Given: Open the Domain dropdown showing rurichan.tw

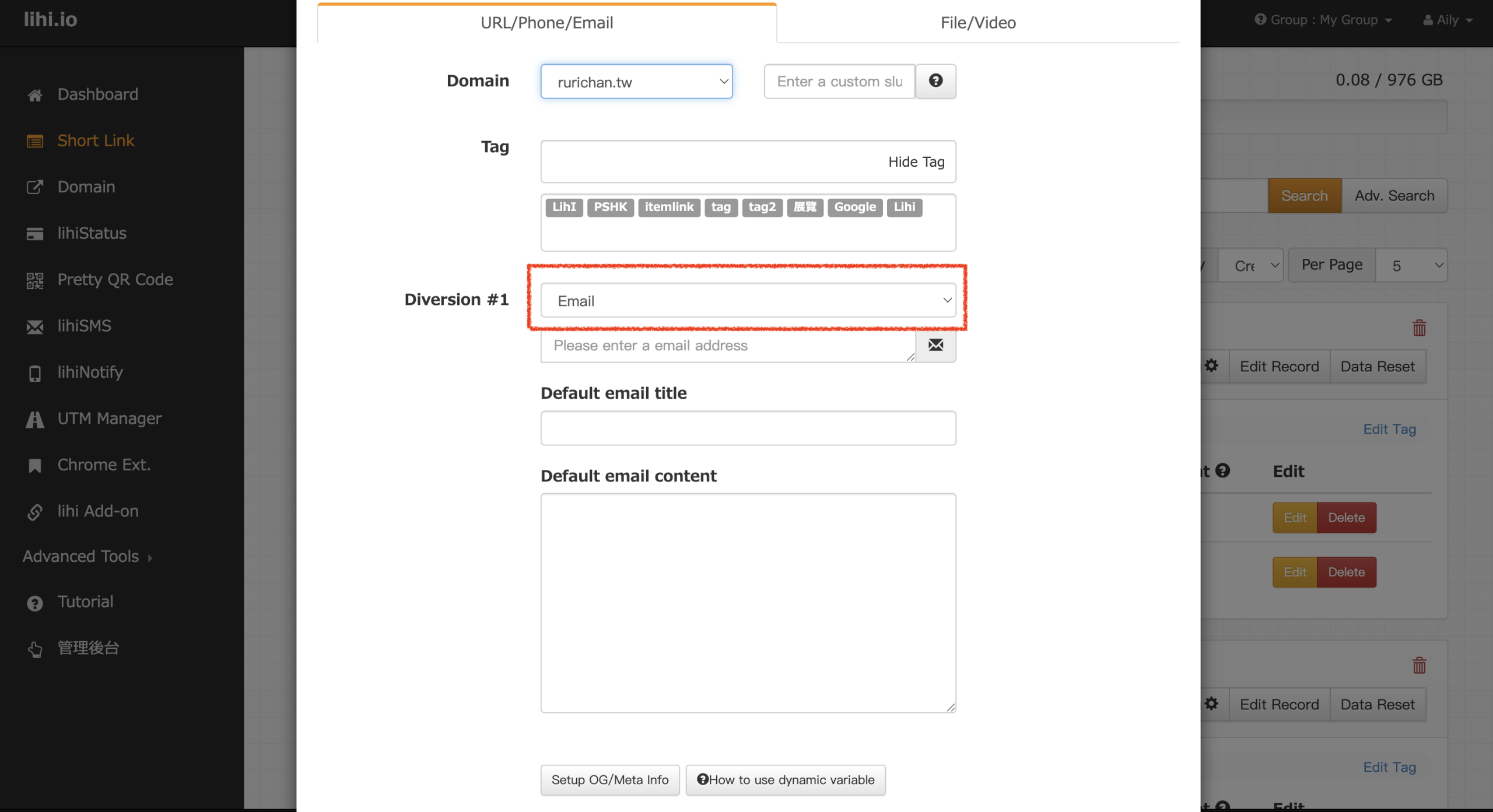Looking at the screenshot, I should click(636, 82).
